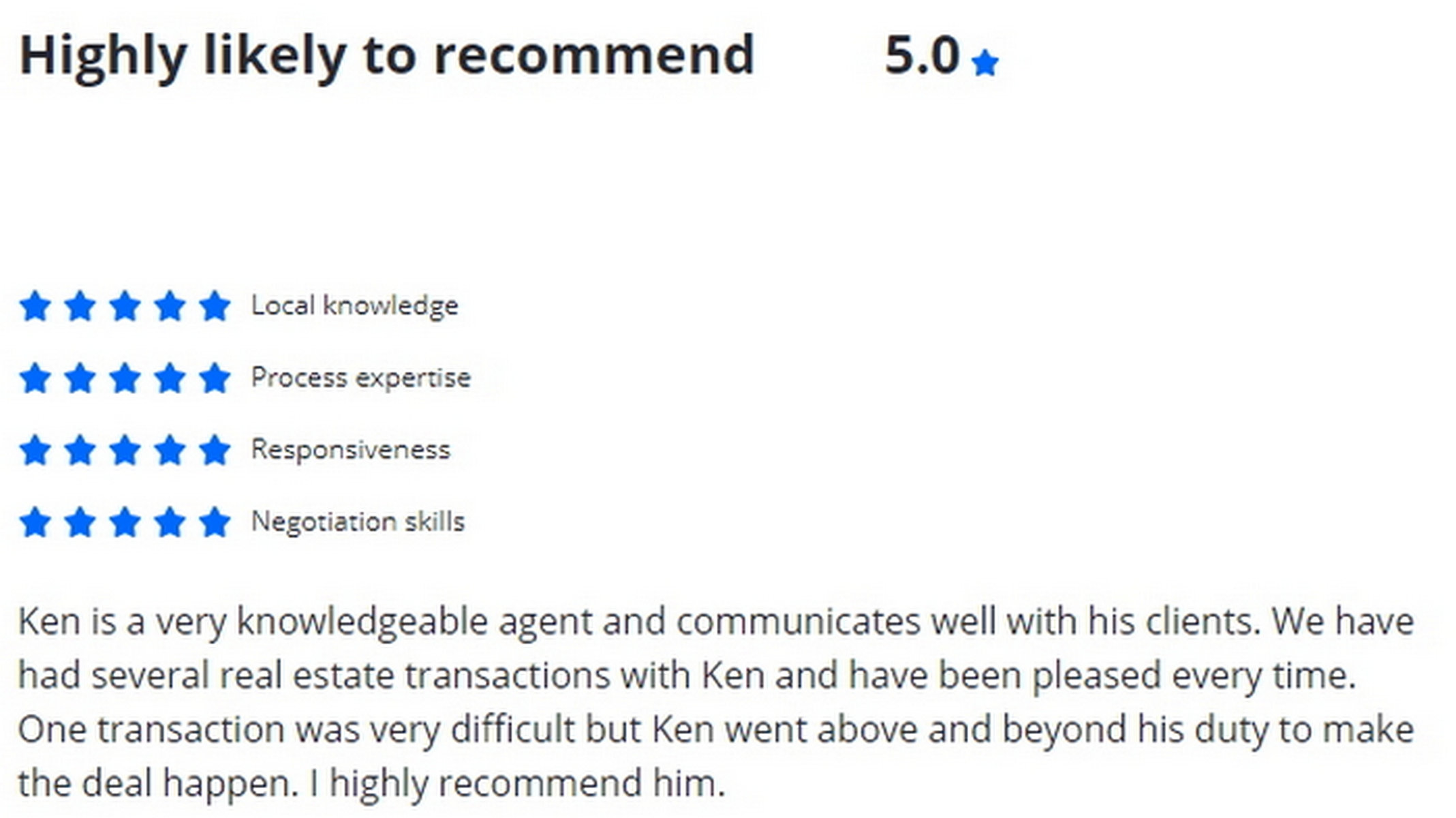The width and height of the screenshot is (1456, 818).
Task: Click the fifth star for Responsiveness
Action: click(x=215, y=451)
